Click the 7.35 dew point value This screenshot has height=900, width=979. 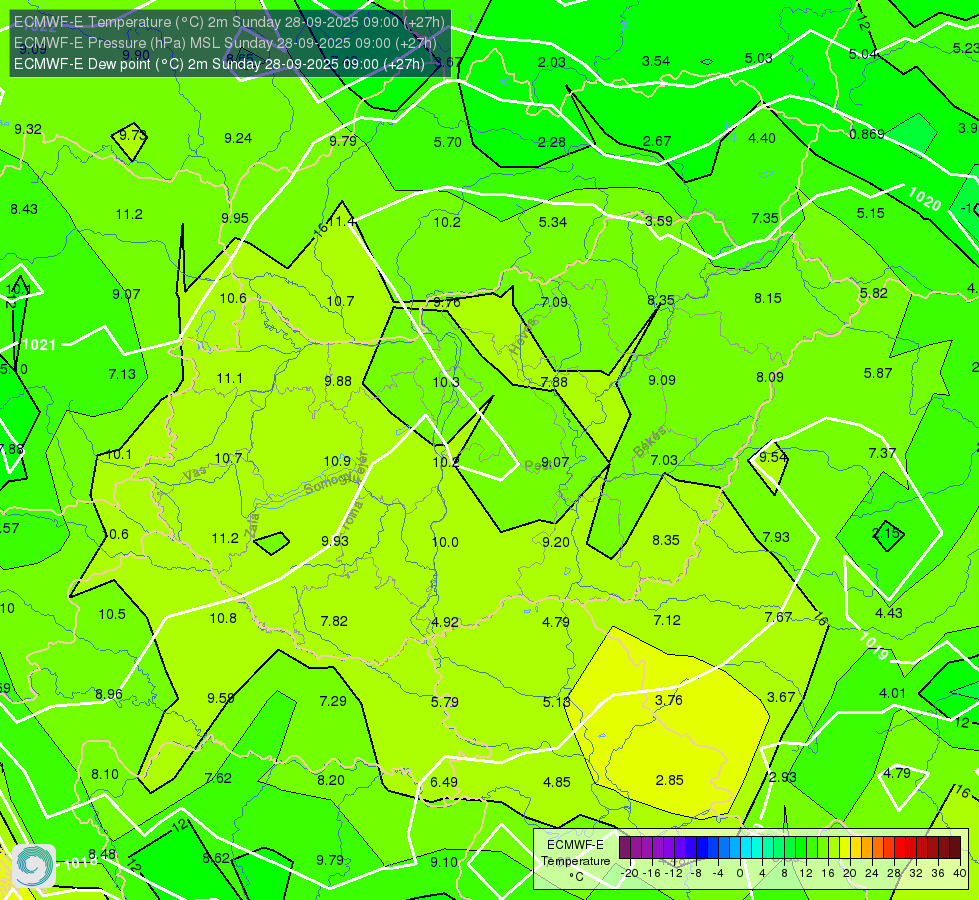tap(765, 219)
